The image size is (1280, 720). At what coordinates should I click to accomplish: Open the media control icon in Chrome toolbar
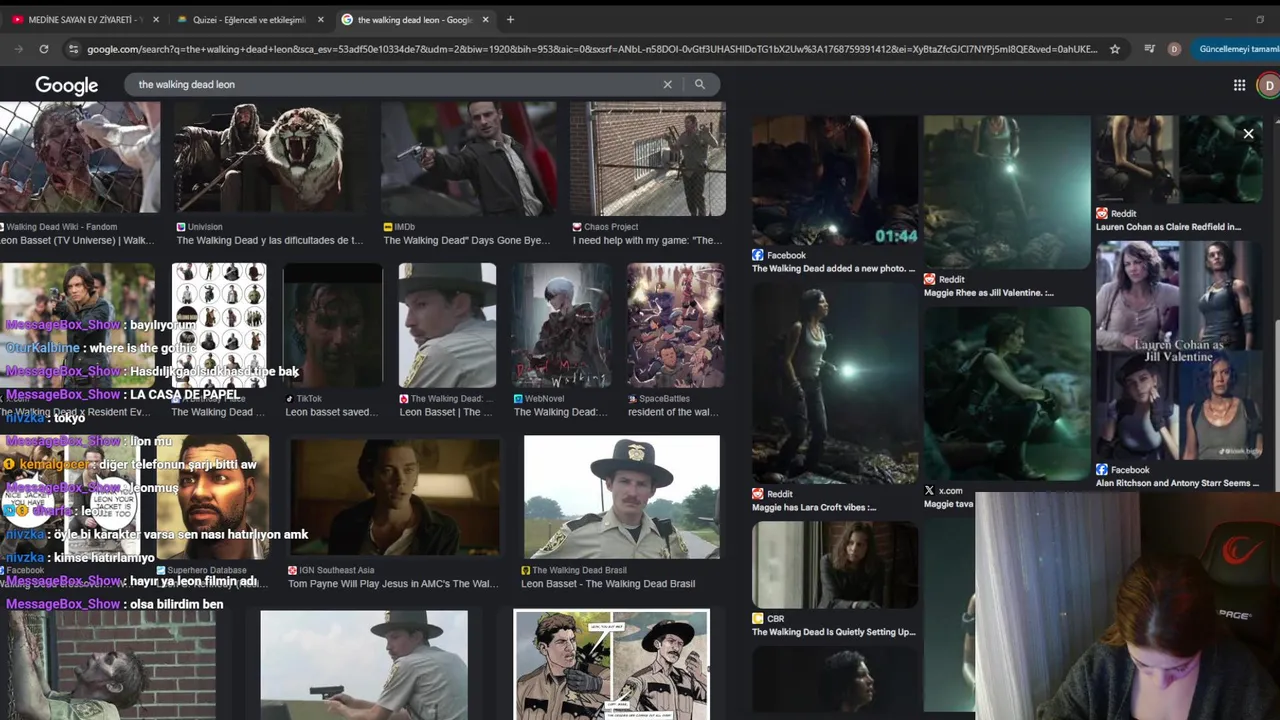pyautogui.click(x=1149, y=49)
